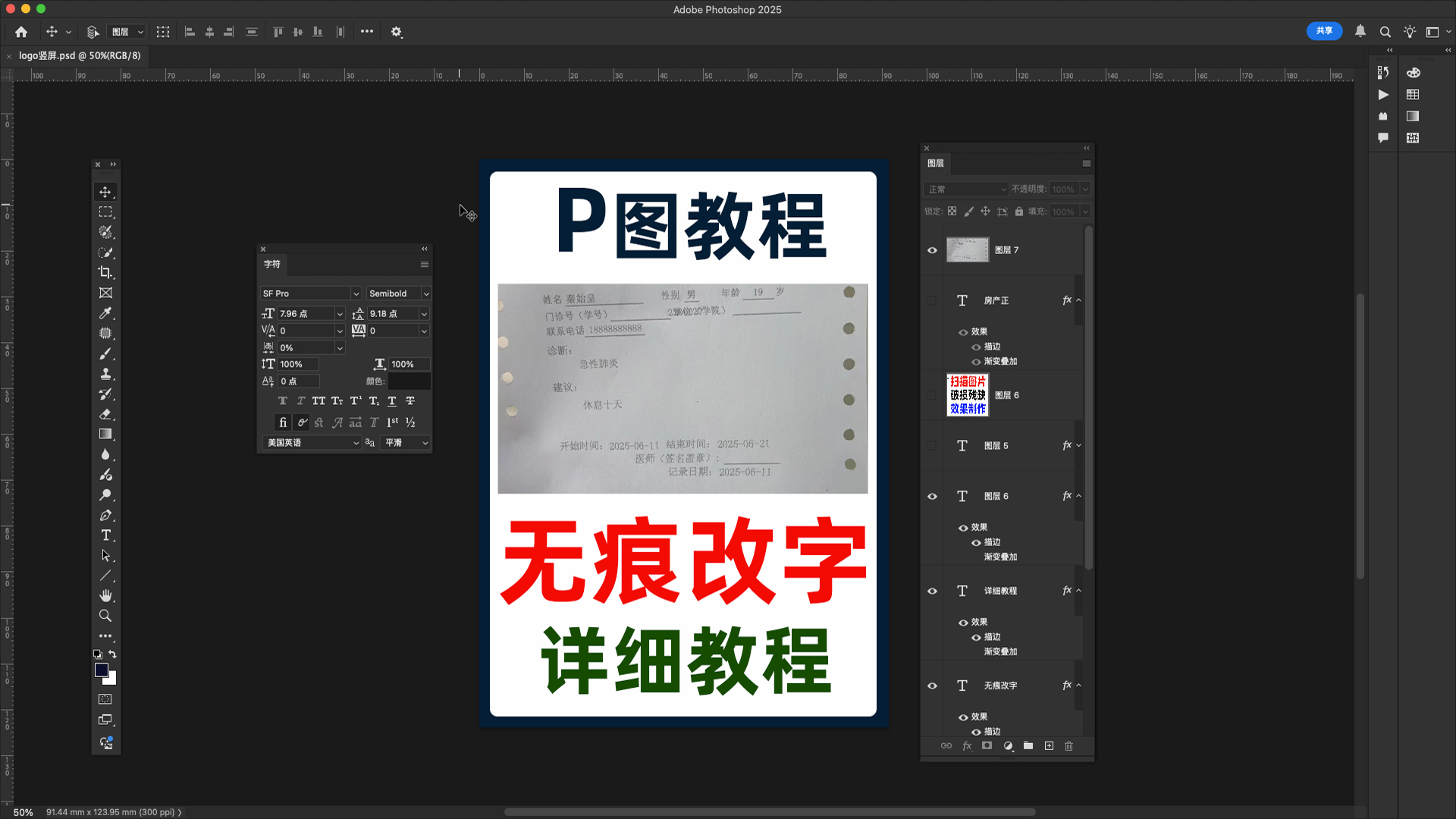
Task: Select the Rectangular Marquee tool
Action: [x=105, y=212]
